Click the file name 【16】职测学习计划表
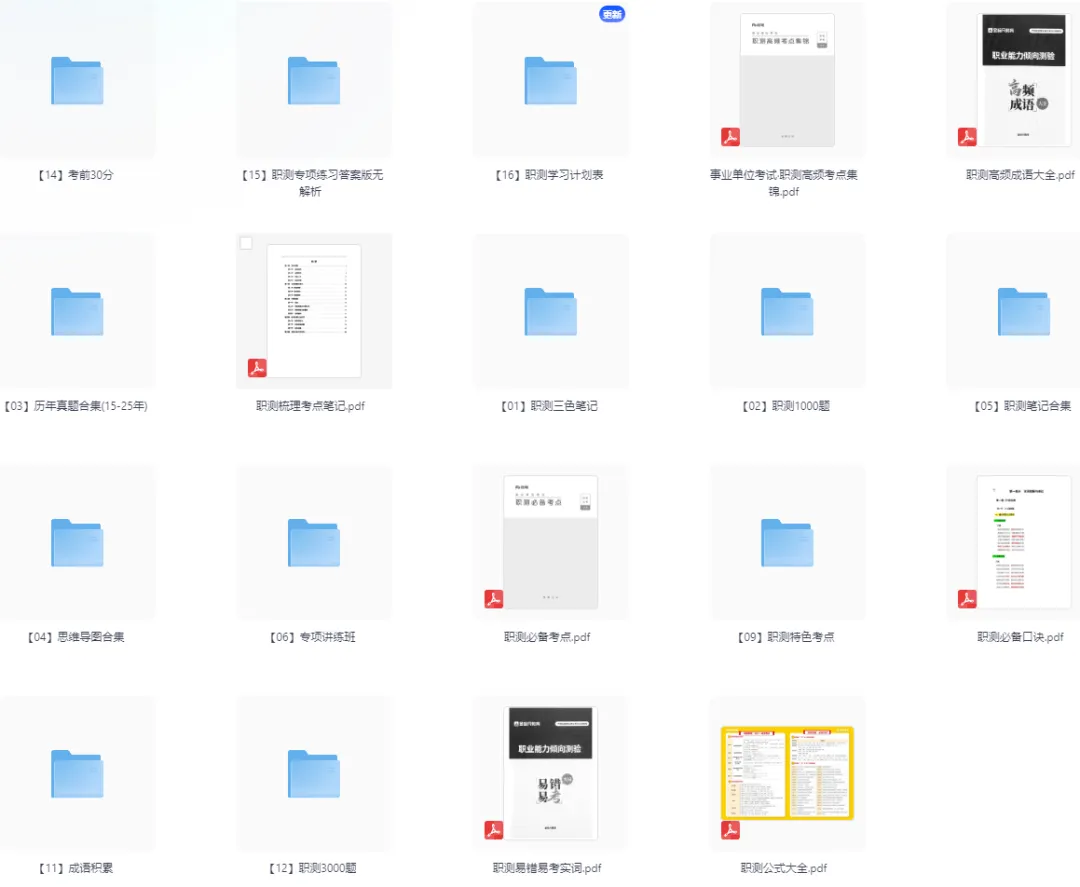Viewport: 1080px width, 887px height. tap(549, 175)
